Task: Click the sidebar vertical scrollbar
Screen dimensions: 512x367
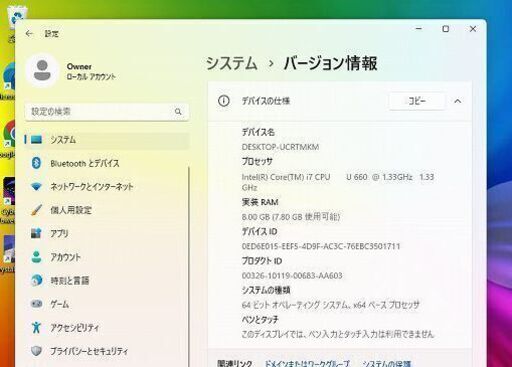Action: point(189,267)
